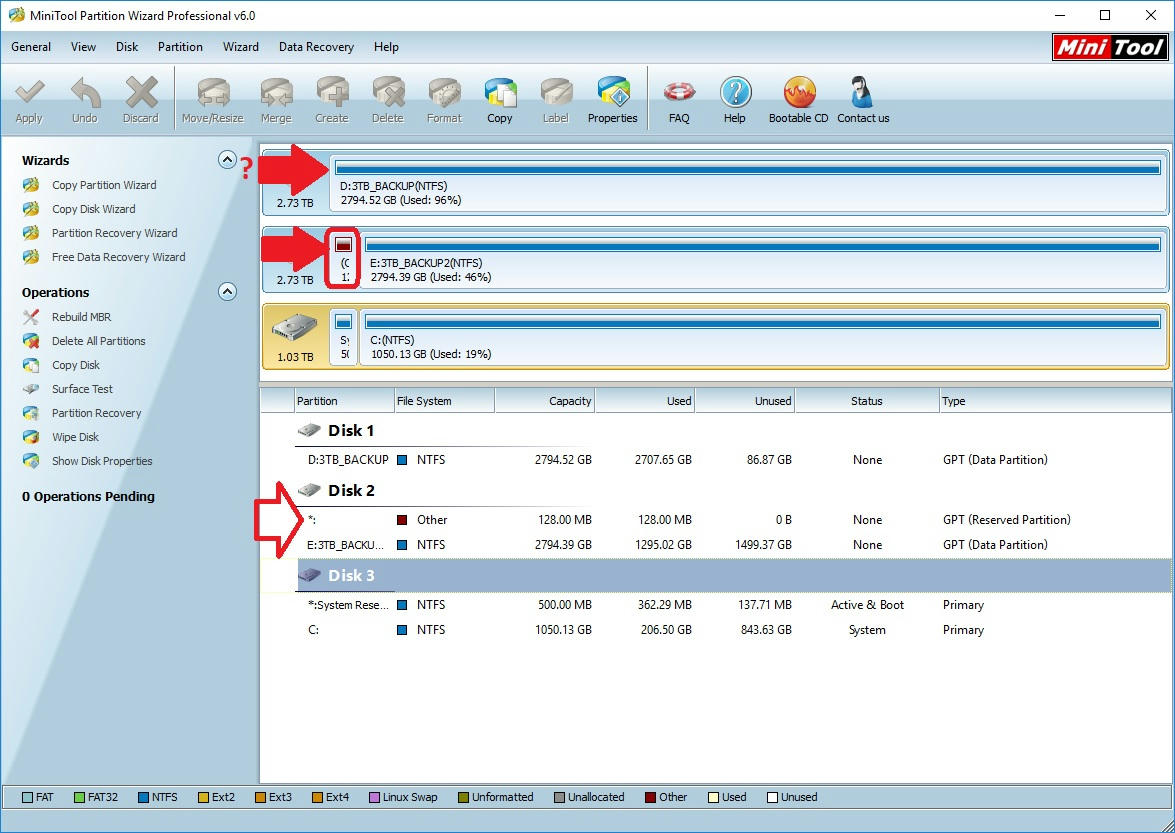The height and width of the screenshot is (833, 1175).
Task: Click the Create partition toolbar icon
Action: click(x=332, y=93)
